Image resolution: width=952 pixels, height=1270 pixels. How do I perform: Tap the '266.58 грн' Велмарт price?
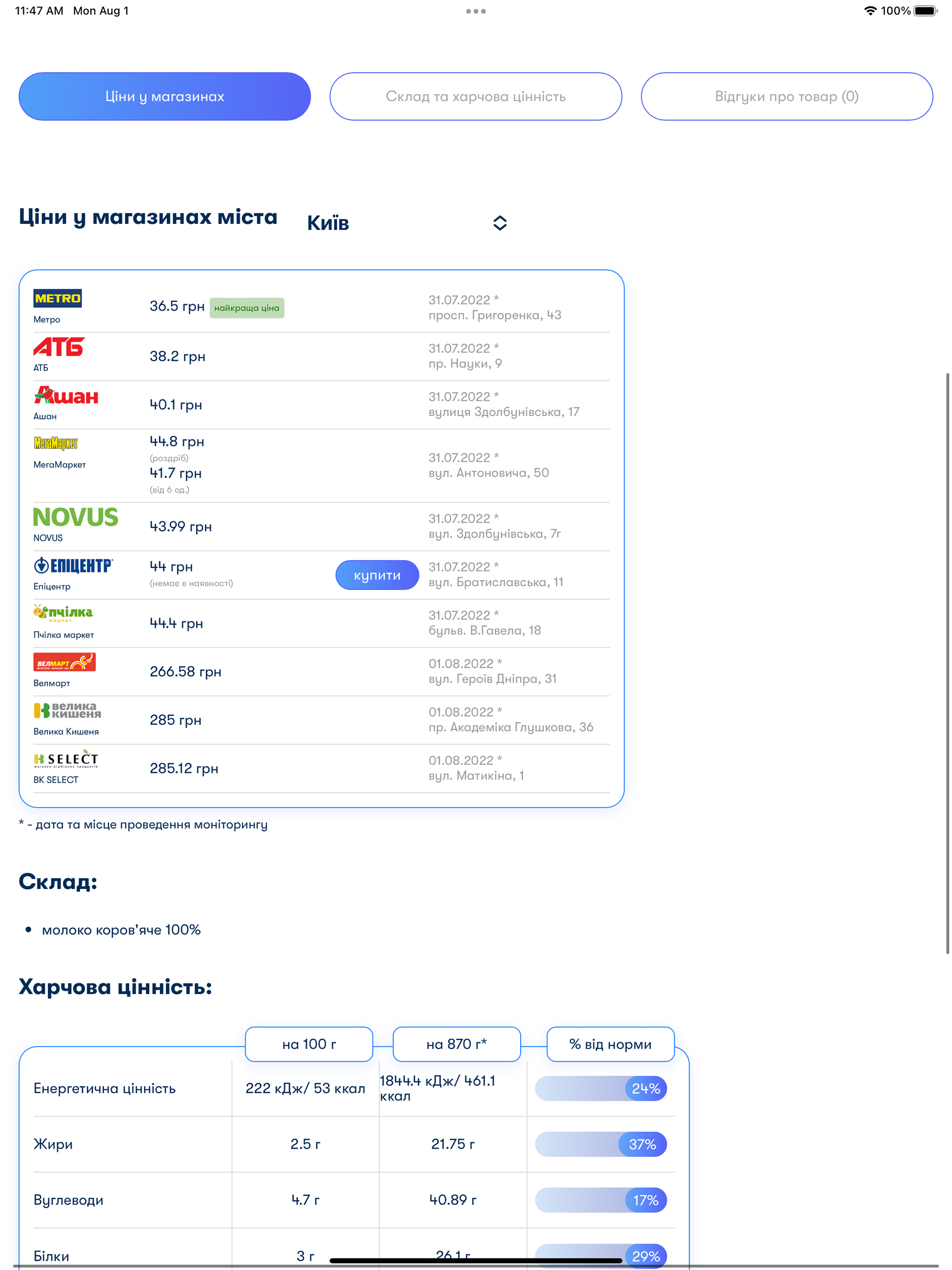tap(185, 672)
